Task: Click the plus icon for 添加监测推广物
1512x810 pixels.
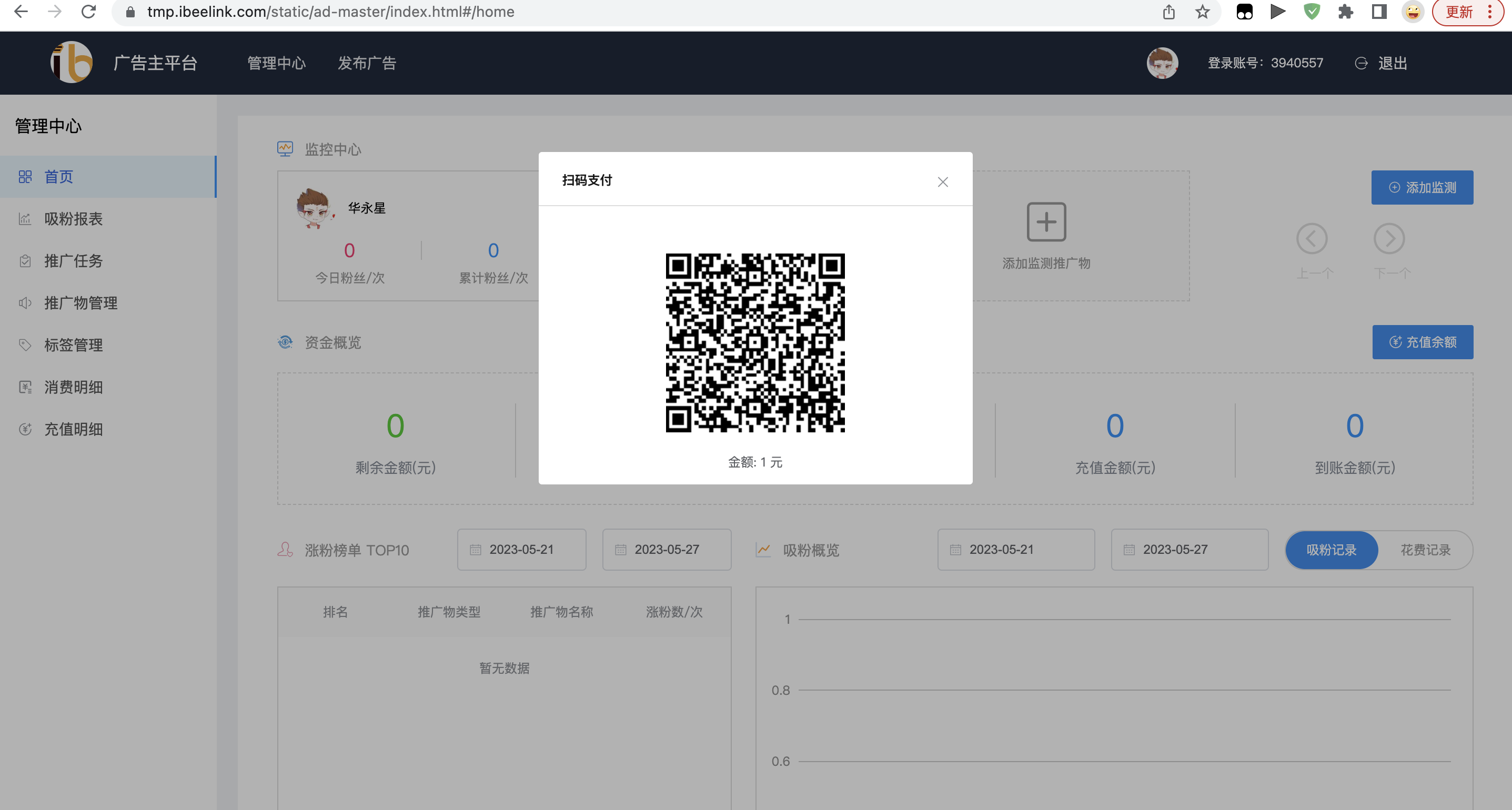Action: coord(1046,222)
